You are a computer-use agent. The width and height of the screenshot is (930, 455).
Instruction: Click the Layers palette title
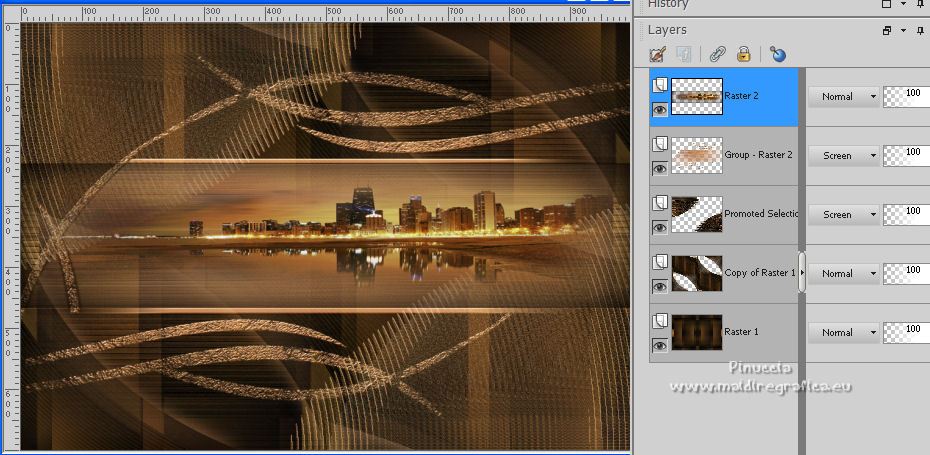pos(667,30)
